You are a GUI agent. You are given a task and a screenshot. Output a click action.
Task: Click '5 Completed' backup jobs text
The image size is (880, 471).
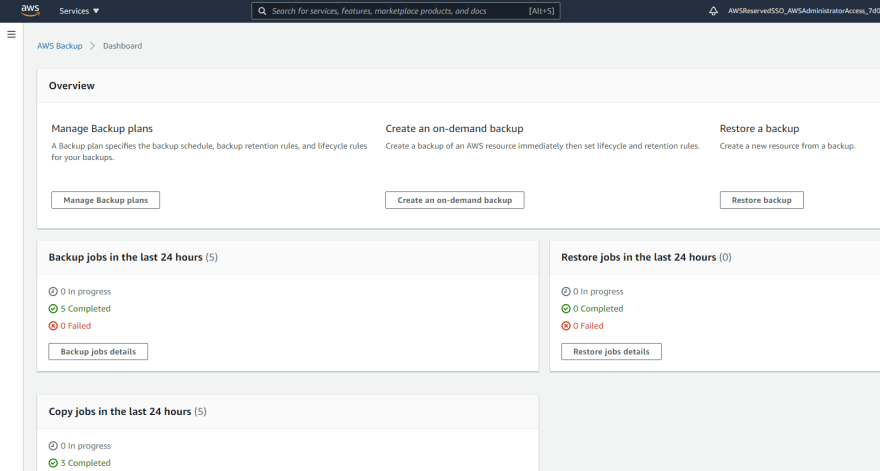(x=85, y=309)
